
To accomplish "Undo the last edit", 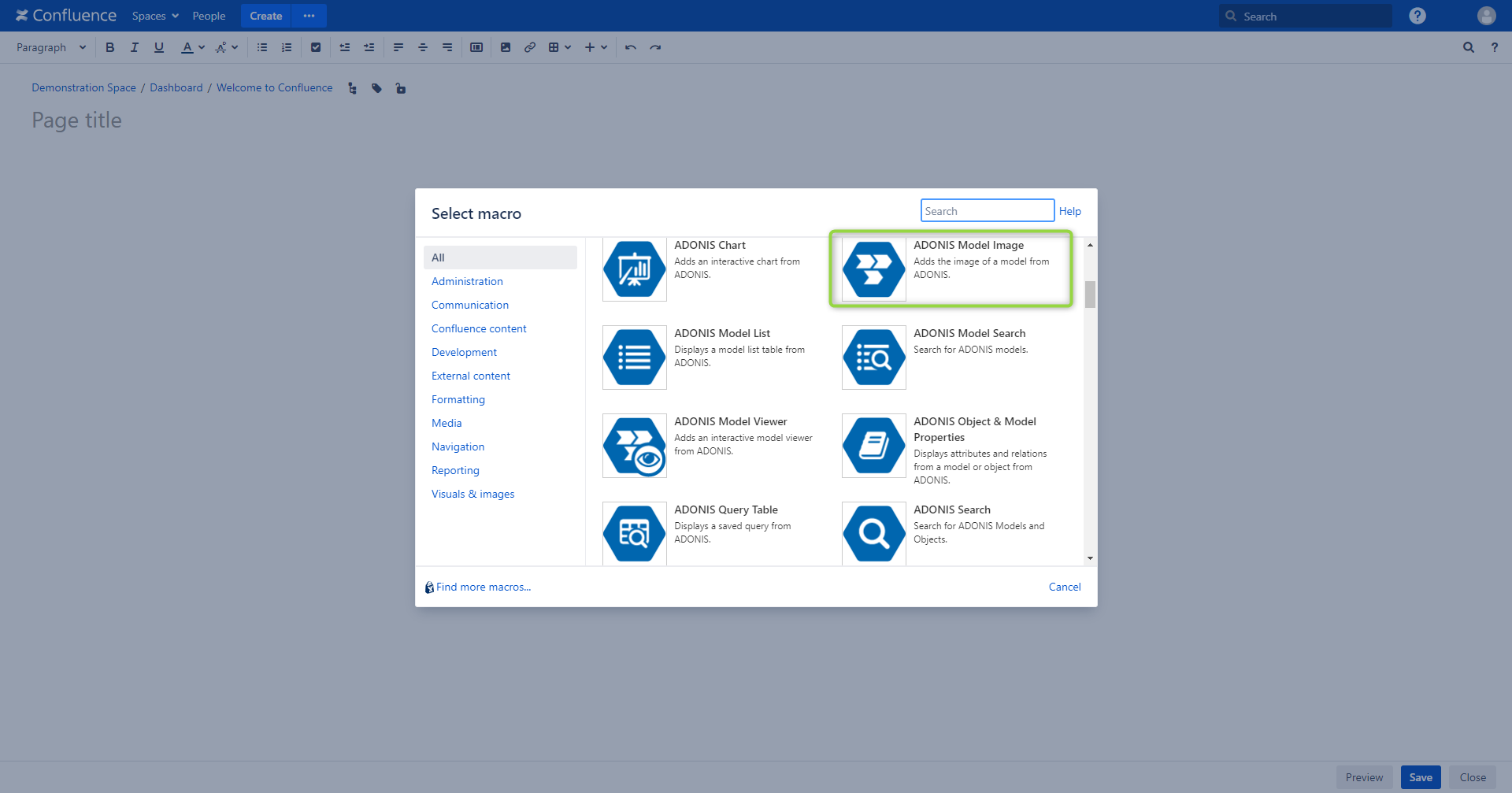I will [x=631, y=47].
